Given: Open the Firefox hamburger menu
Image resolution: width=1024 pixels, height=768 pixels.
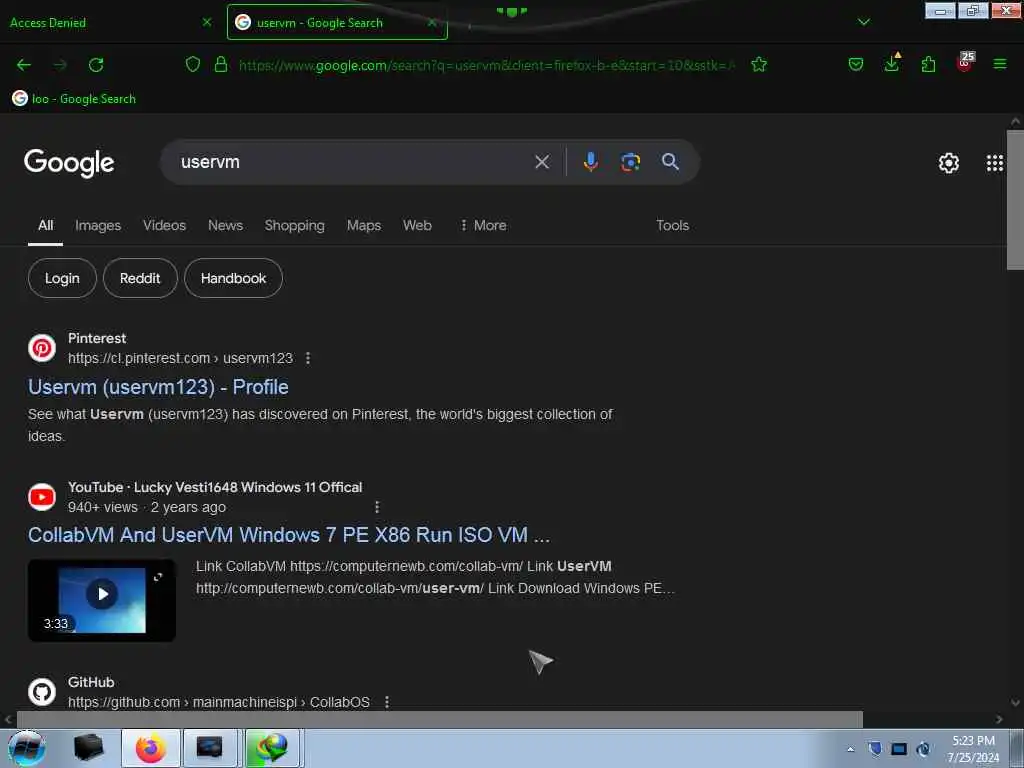Looking at the screenshot, I should (x=1000, y=64).
